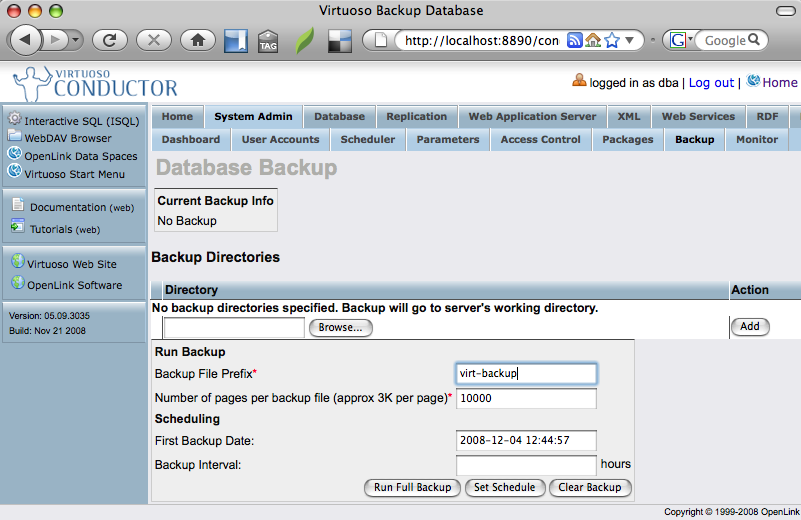801x520 pixels.
Task: Click the Documentation page icon
Action: [18, 206]
